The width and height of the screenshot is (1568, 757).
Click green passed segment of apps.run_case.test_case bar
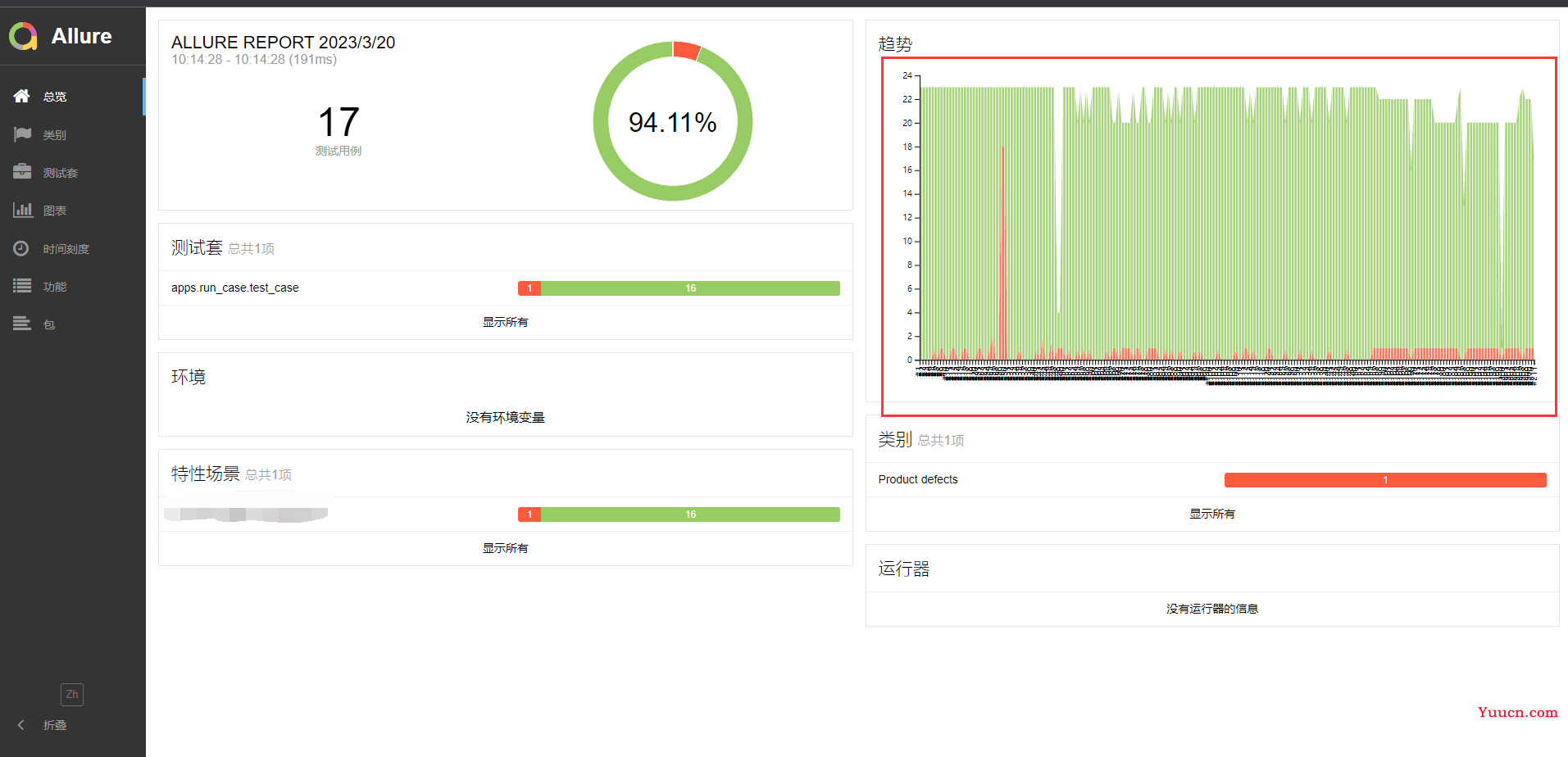690,288
